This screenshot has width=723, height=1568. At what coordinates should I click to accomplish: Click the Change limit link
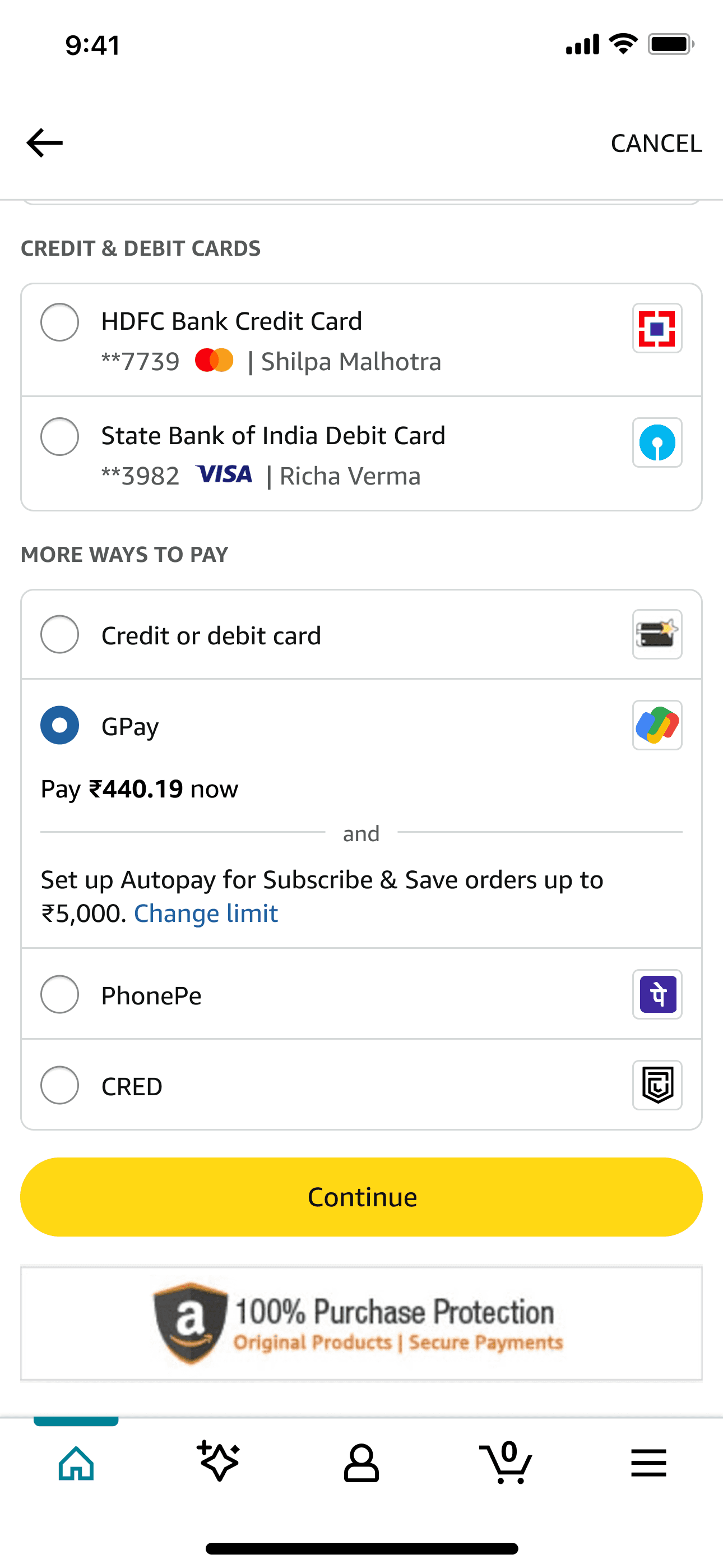(x=206, y=914)
